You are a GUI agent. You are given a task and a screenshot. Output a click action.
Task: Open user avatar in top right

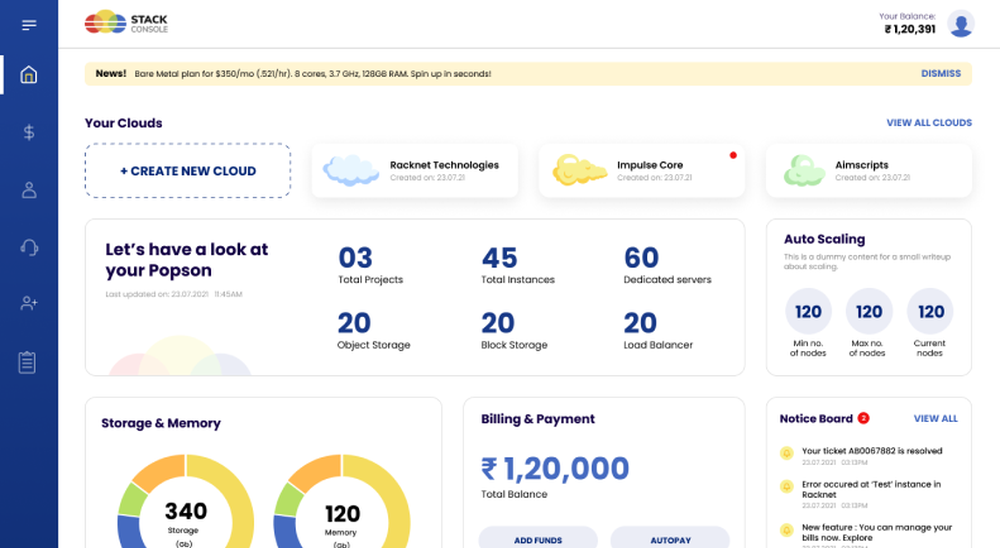[x=960, y=24]
